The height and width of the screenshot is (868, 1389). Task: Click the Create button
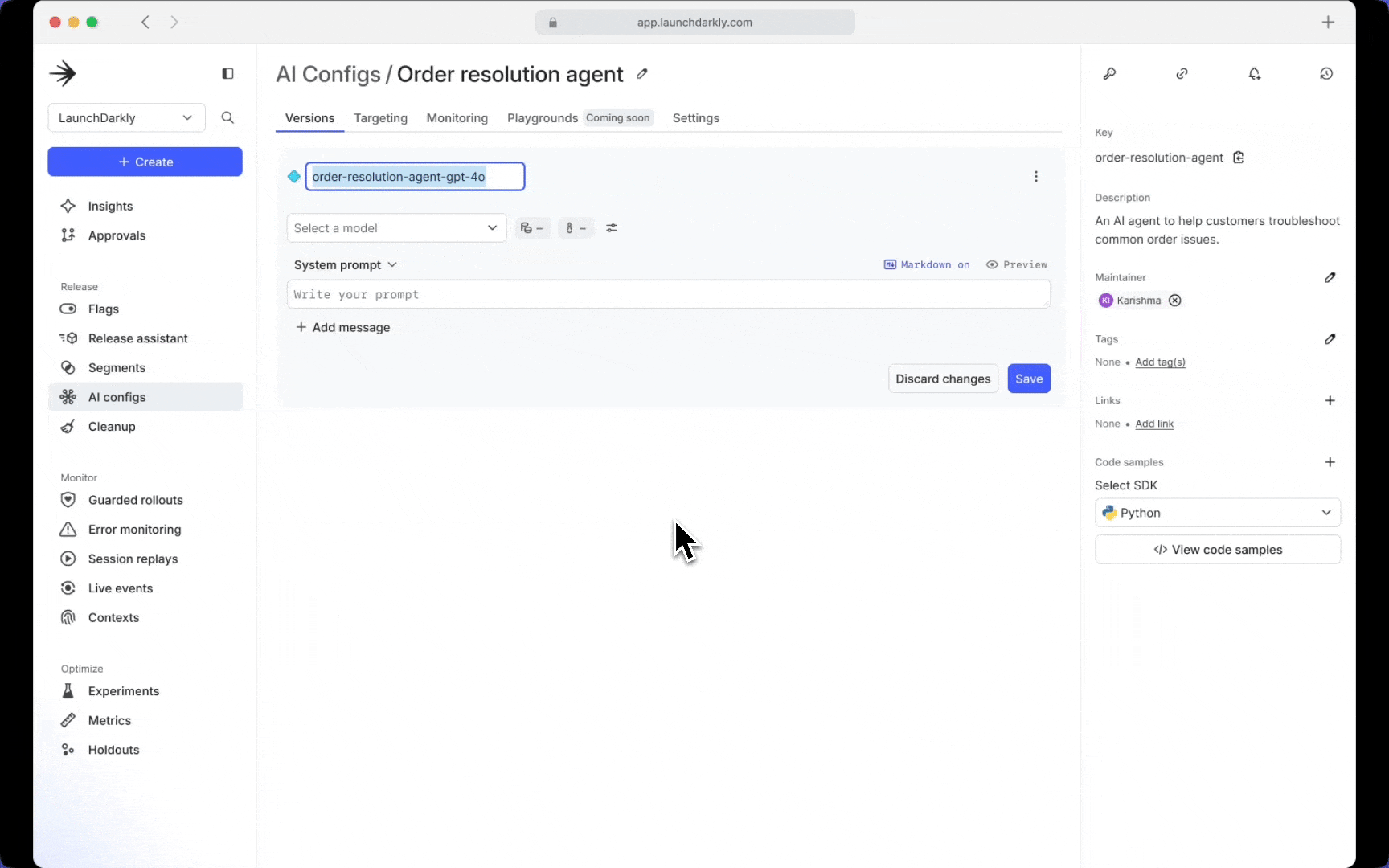pos(145,162)
